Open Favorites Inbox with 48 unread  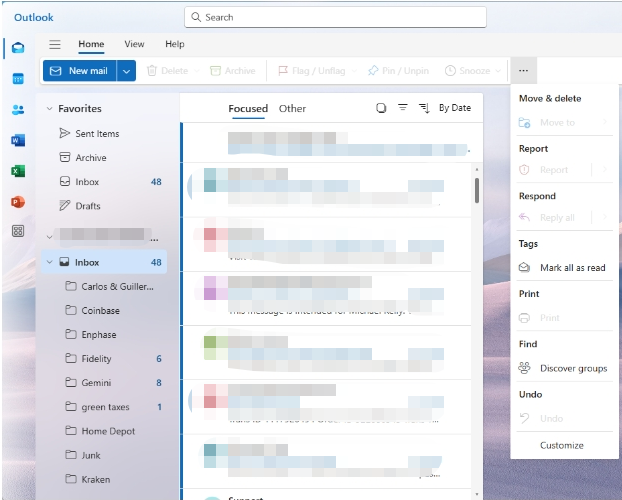(104, 182)
